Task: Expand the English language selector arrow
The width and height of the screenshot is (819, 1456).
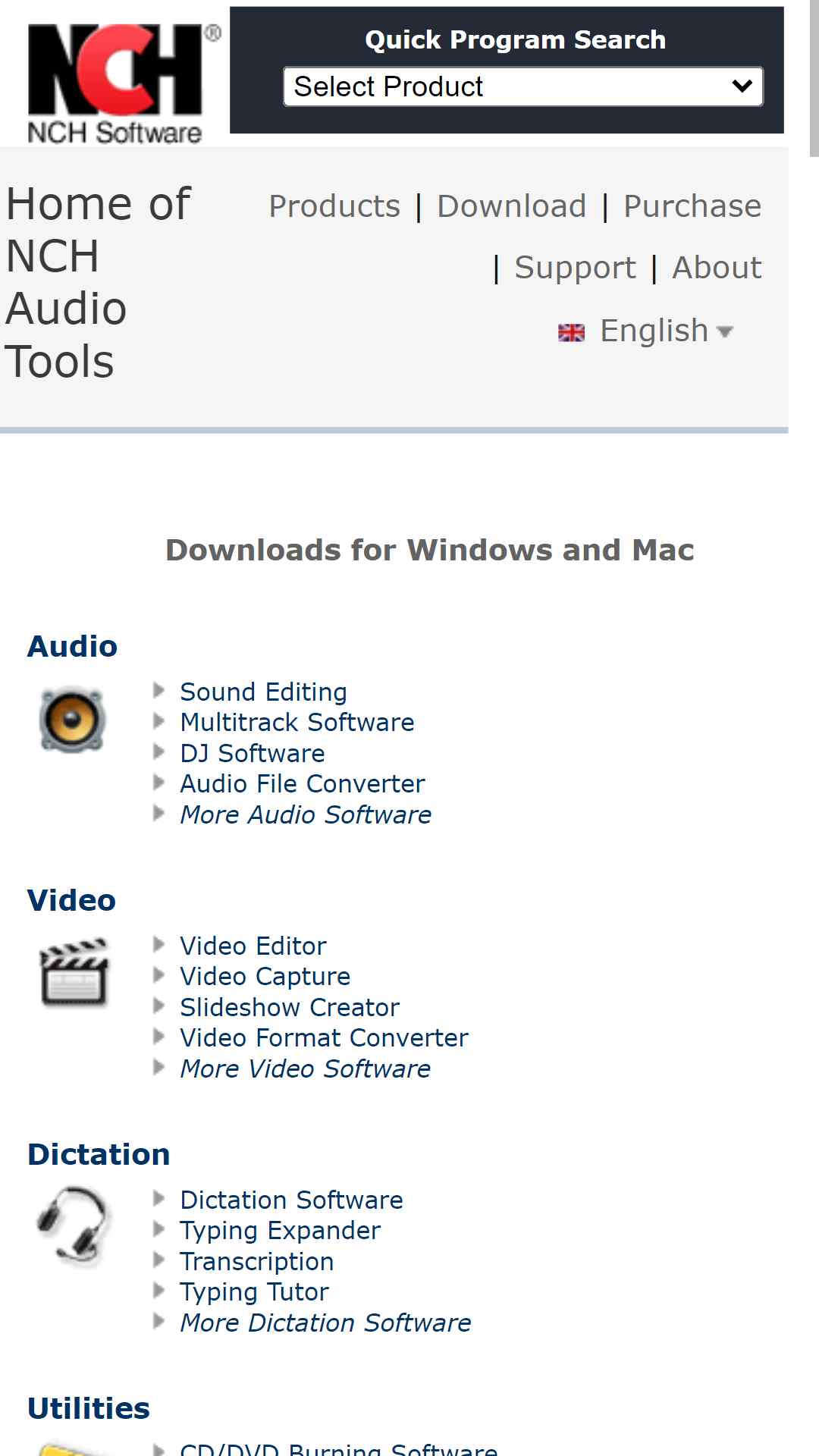Action: click(725, 331)
